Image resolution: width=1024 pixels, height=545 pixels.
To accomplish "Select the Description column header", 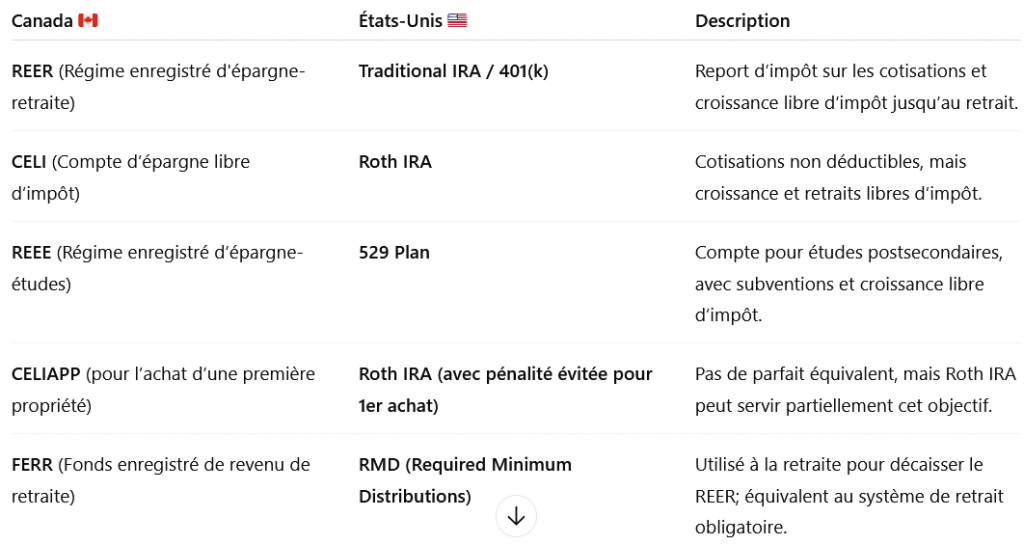I will [x=743, y=21].
